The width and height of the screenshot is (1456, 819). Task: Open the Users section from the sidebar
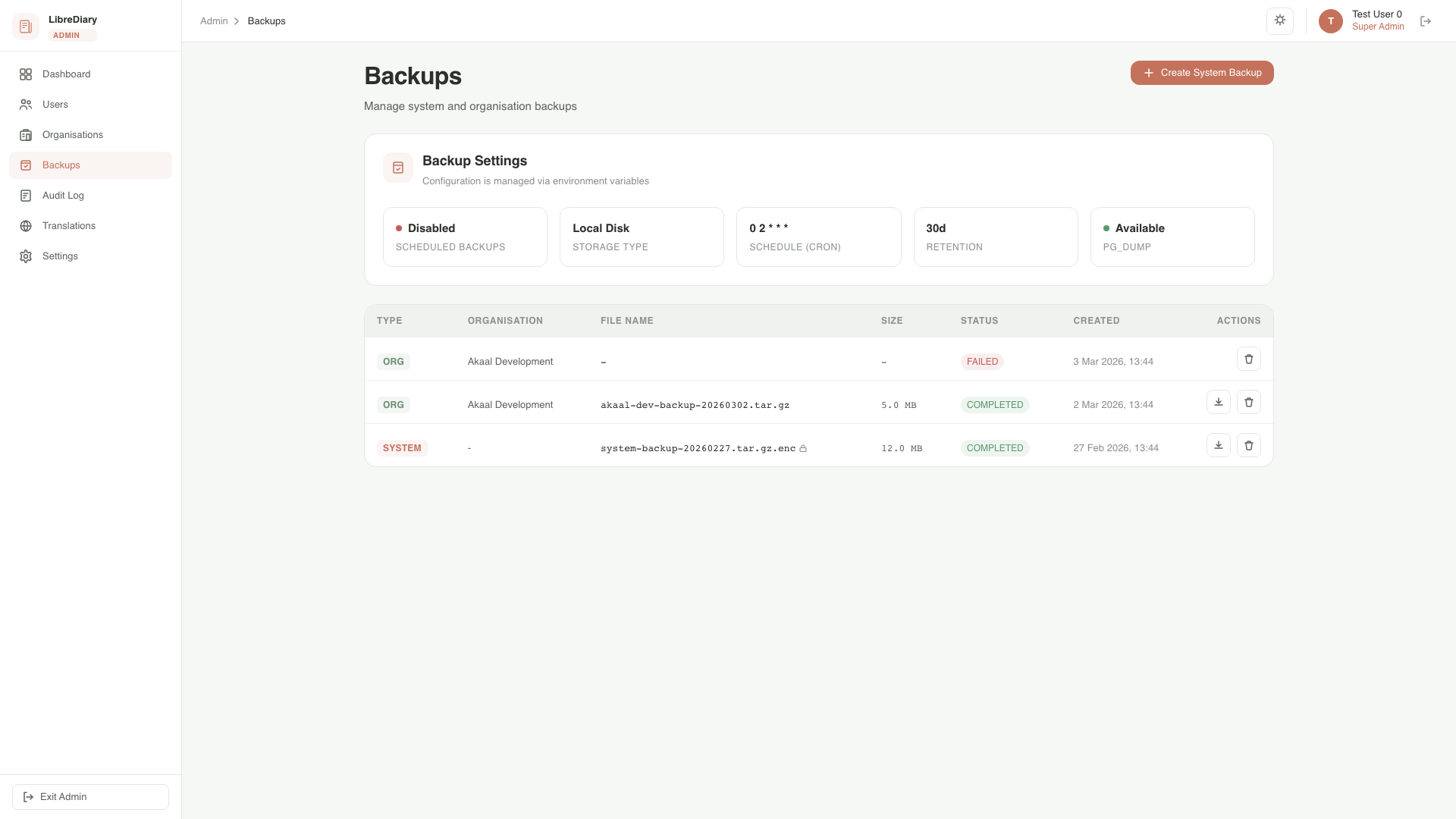point(55,104)
